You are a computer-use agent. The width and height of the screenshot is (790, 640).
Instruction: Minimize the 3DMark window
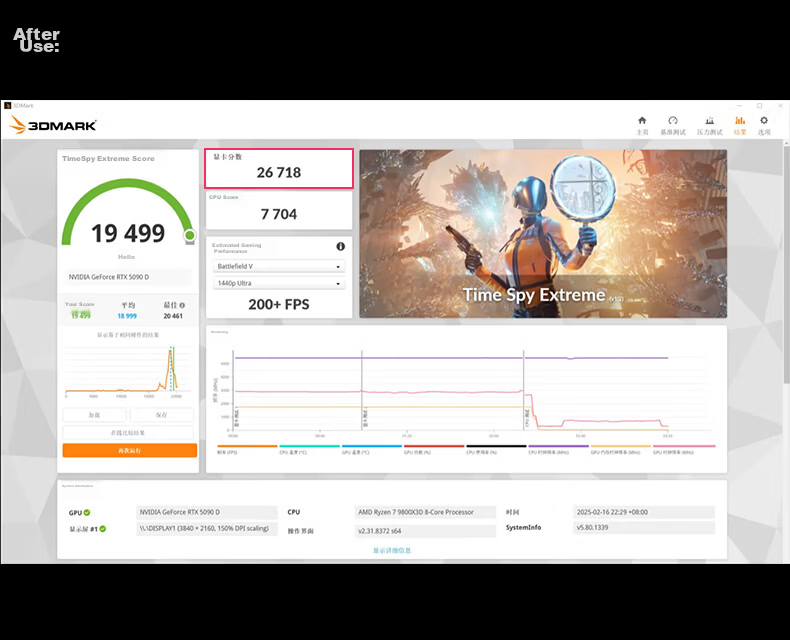pyautogui.click(x=739, y=105)
